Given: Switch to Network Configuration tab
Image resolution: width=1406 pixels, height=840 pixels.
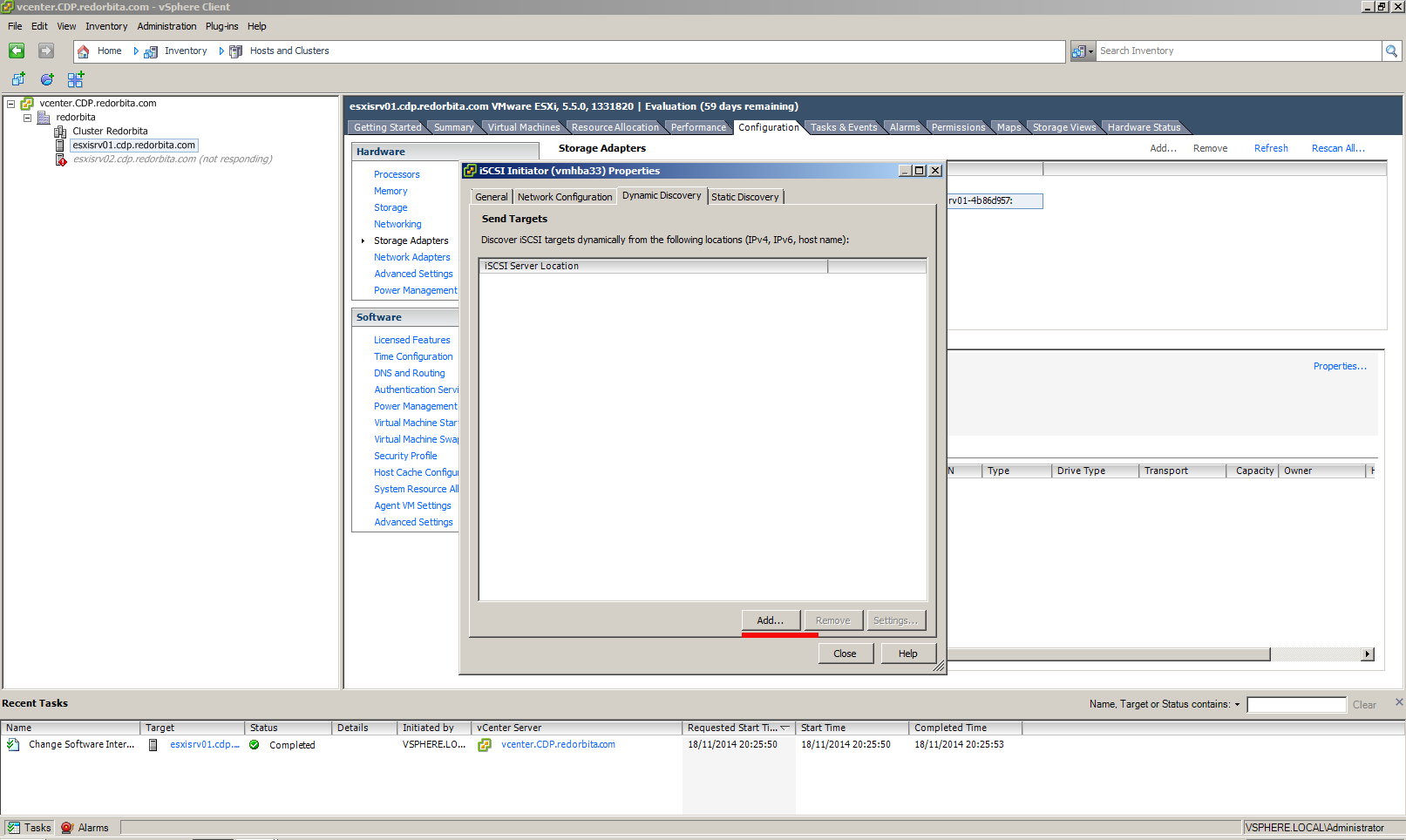Looking at the screenshot, I should pos(564,197).
